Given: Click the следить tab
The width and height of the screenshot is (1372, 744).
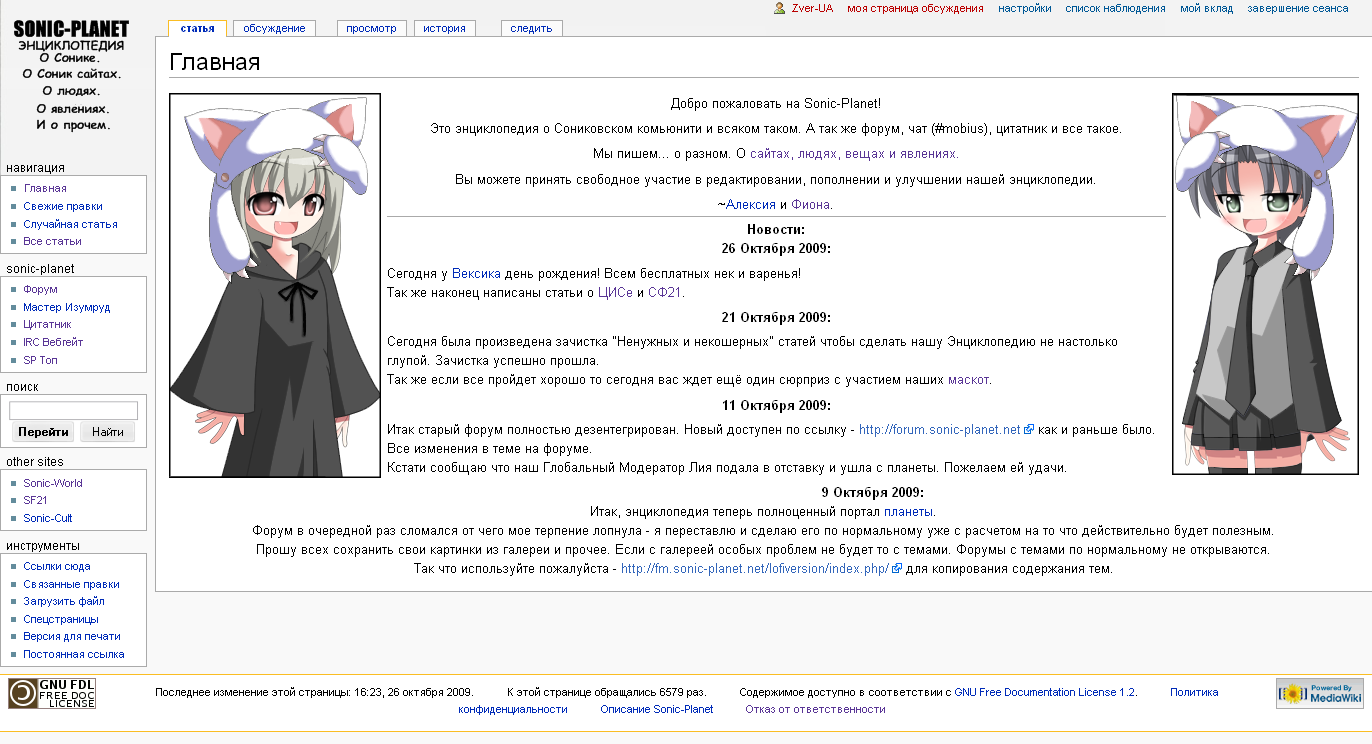Looking at the screenshot, I should [x=531, y=28].
